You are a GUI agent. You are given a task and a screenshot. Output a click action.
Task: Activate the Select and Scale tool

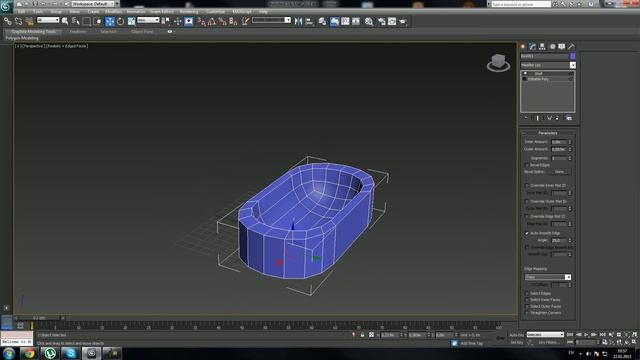pyautogui.click(x=131, y=21)
